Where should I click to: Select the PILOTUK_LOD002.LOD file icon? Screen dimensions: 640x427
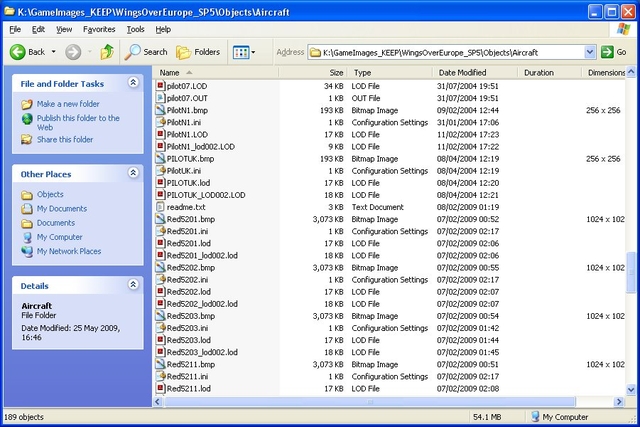tap(160, 195)
